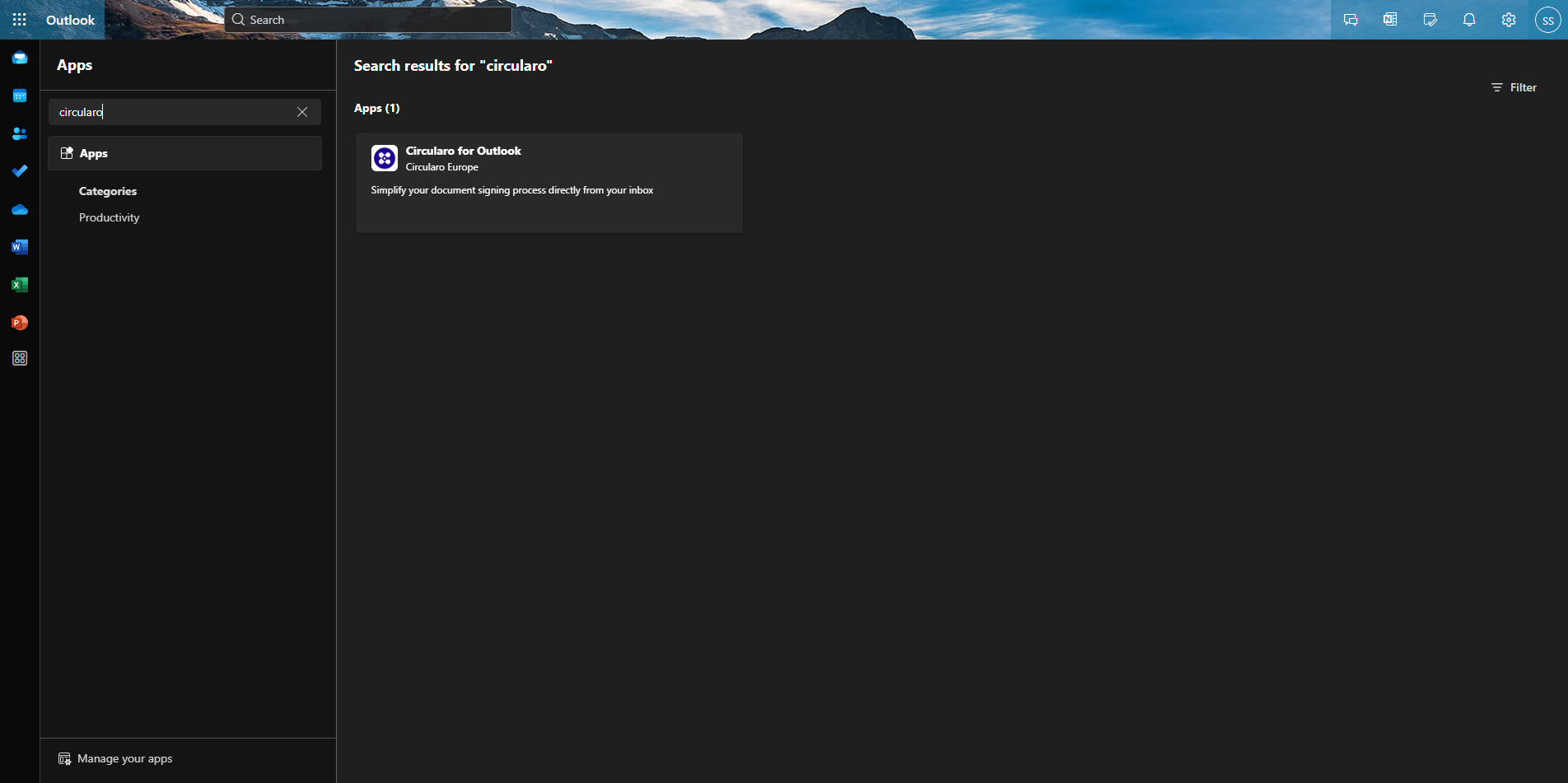The height and width of the screenshot is (783, 1568).
Task: Open PowerPoint from the left rail
Action: [19, 322]
